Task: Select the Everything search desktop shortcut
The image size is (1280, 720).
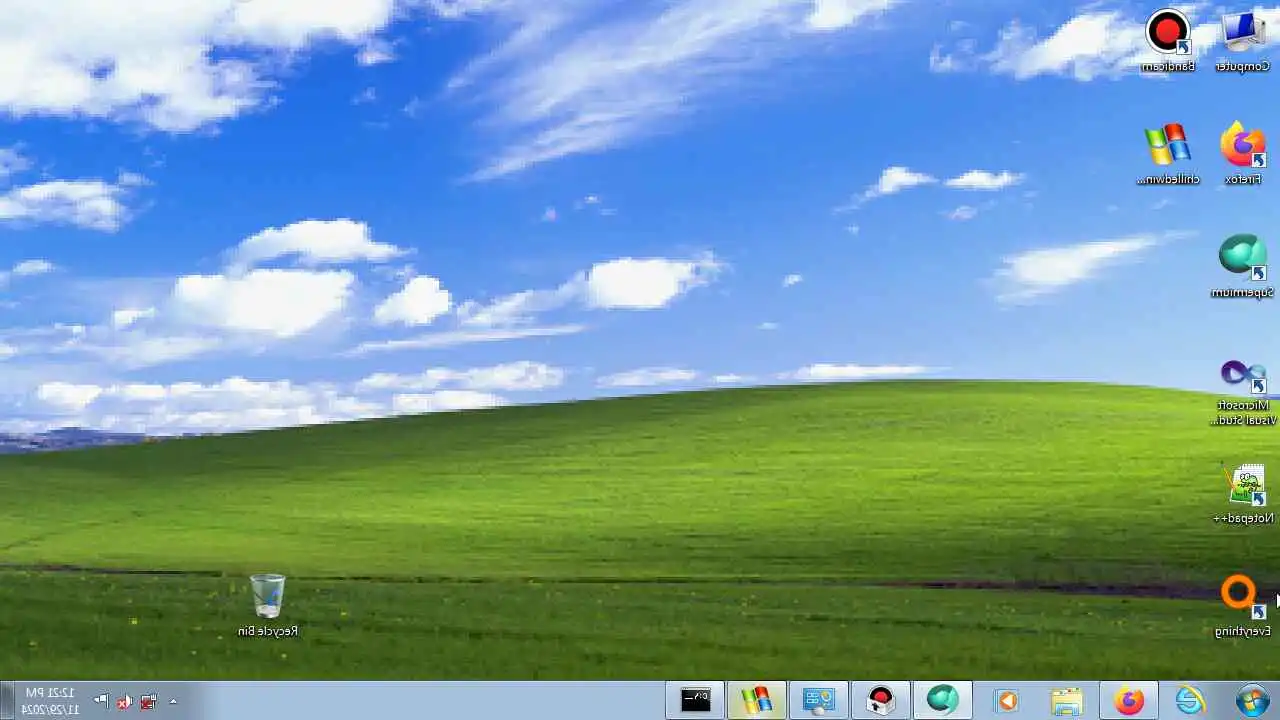Action: coord(1243,607)
